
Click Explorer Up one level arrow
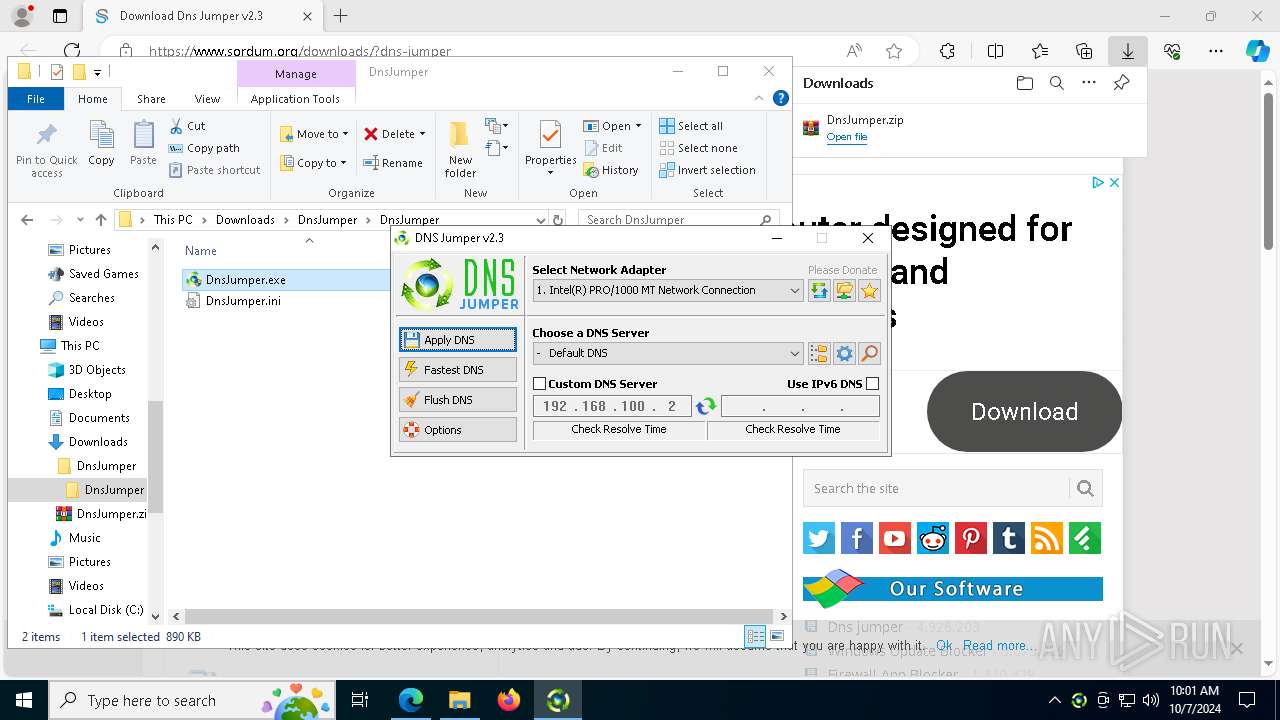coord(100,220)
